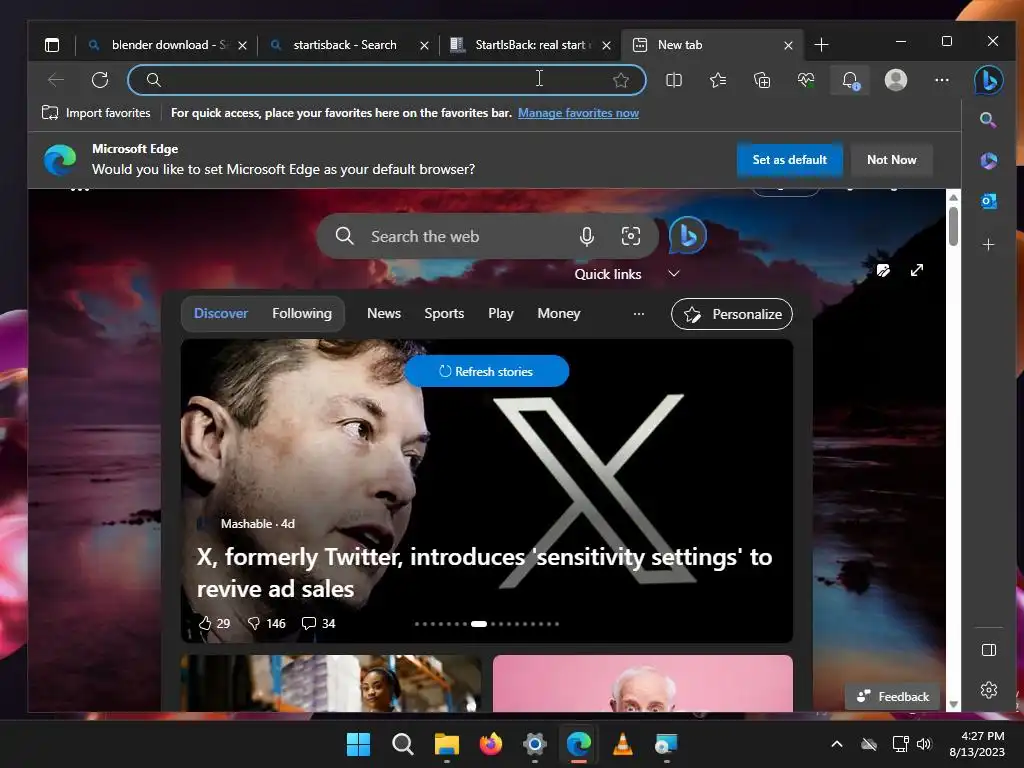Open the Favorites list icon
The width and height of the screenshot is (1024, 768).
(x=718, y=80)
